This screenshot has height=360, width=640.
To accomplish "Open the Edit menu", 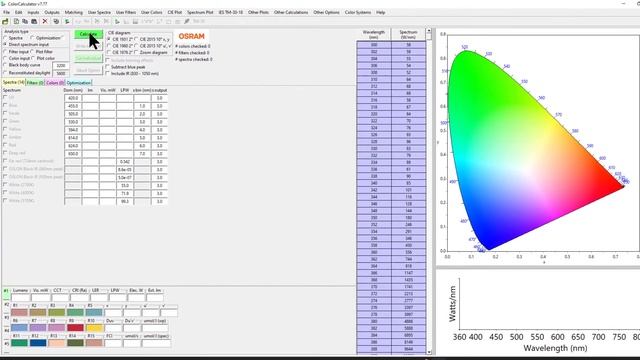I will (x=18, y=12).
